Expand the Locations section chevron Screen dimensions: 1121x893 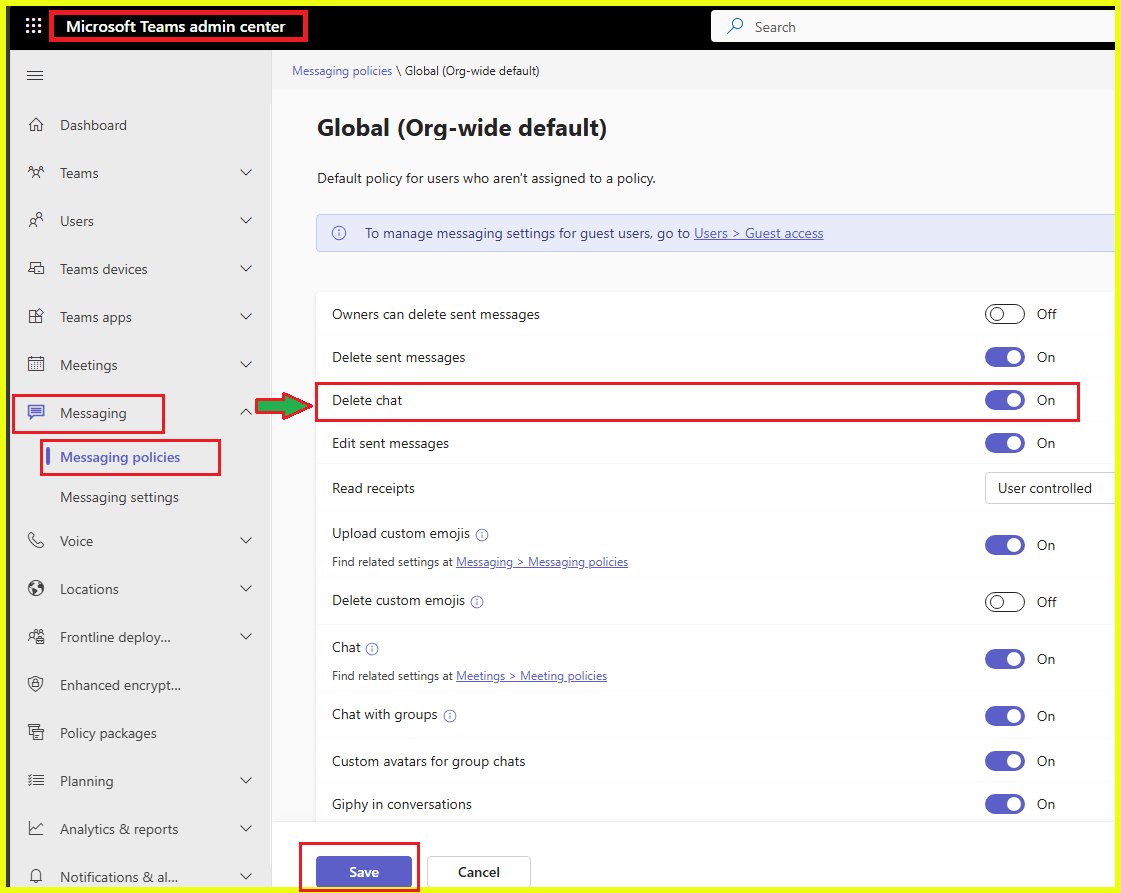[x=246, y=588]
